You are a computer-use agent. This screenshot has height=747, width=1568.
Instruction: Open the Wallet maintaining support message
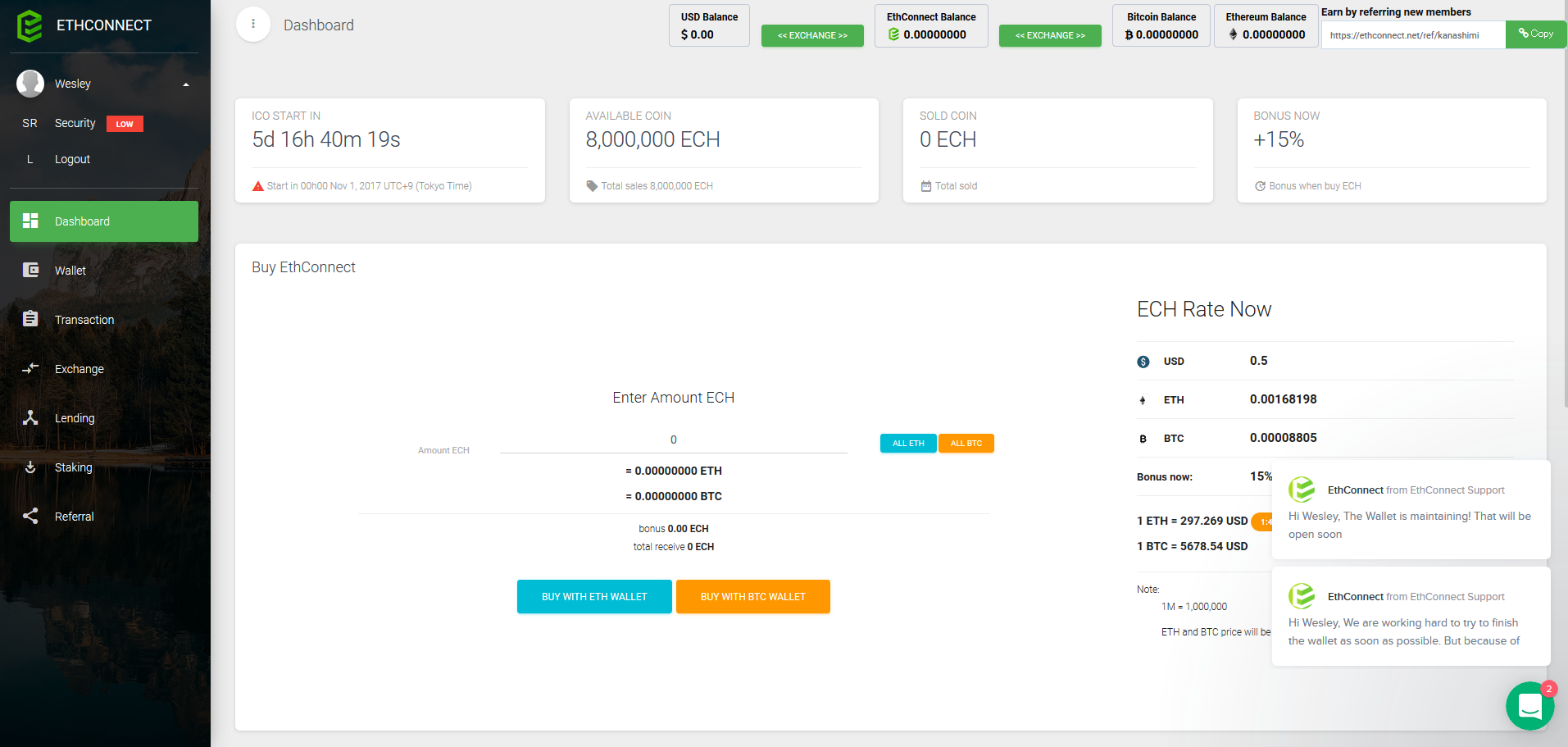click(1411, 509)
